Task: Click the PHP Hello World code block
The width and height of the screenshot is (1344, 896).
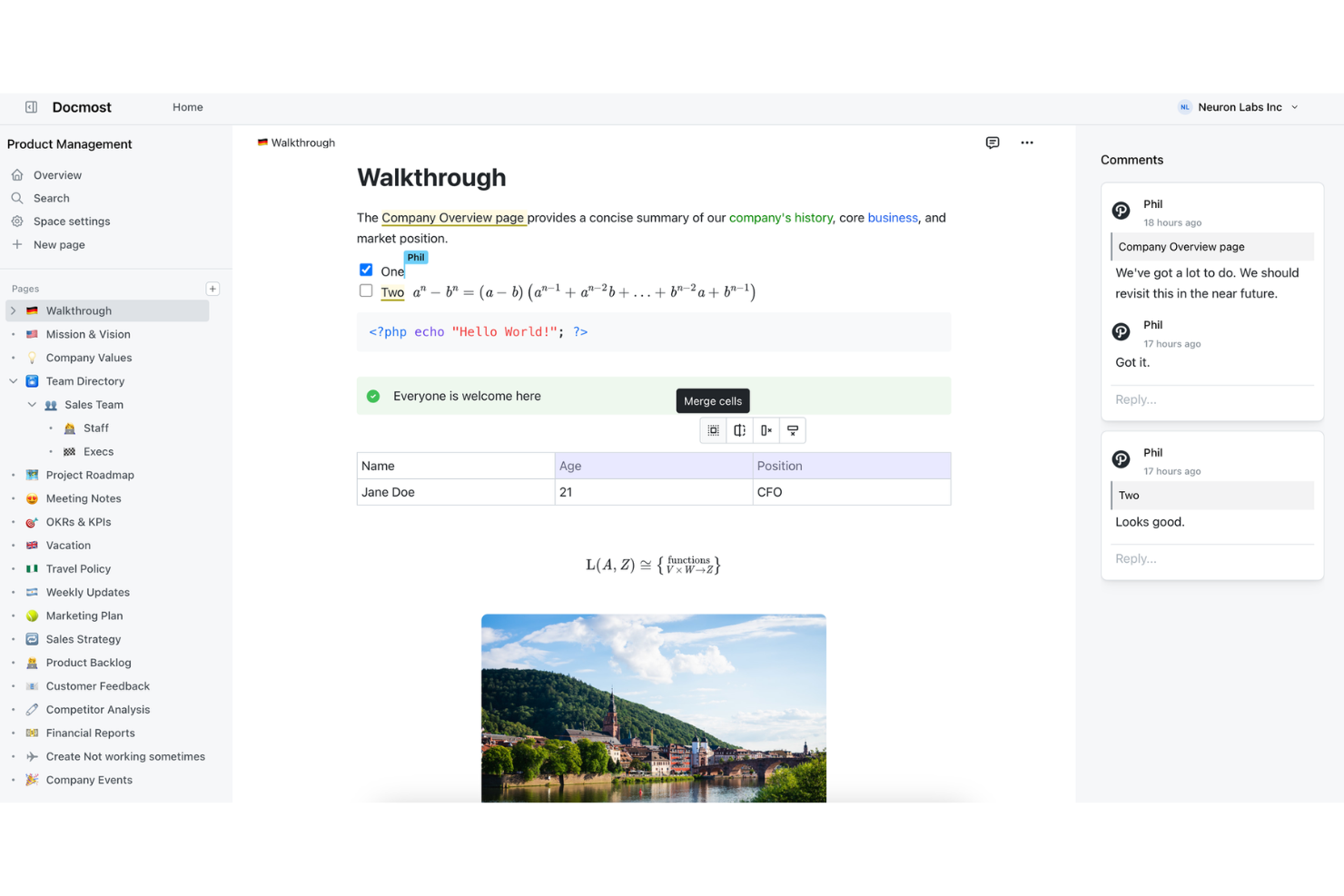Action: [x=654, y=332]
